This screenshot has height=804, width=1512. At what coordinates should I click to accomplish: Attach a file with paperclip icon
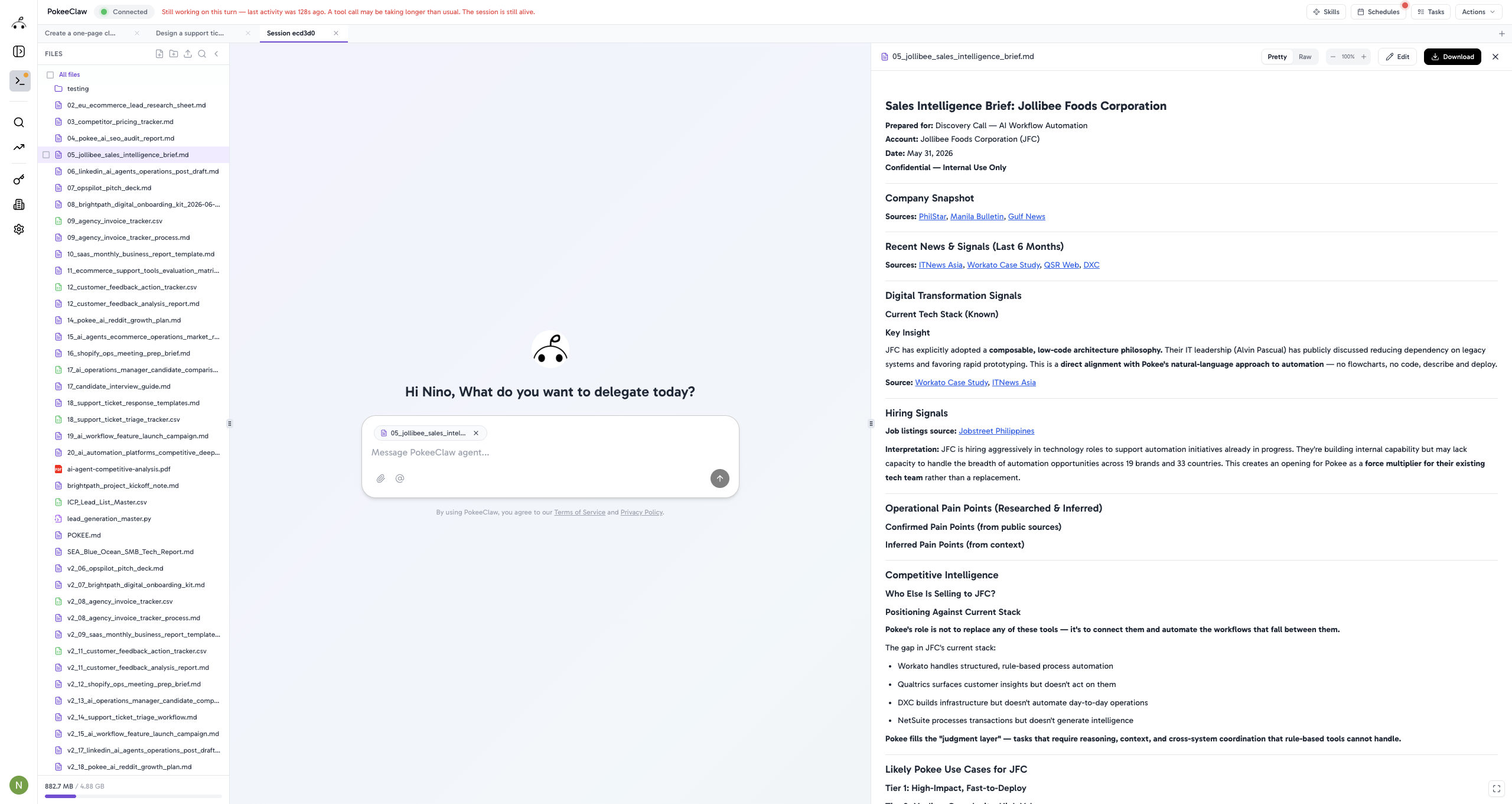pos(381,479)
